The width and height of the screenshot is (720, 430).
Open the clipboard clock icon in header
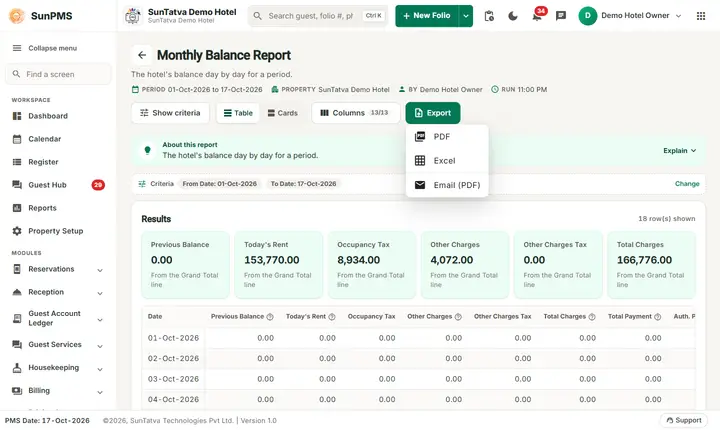(x=489, y=16)
